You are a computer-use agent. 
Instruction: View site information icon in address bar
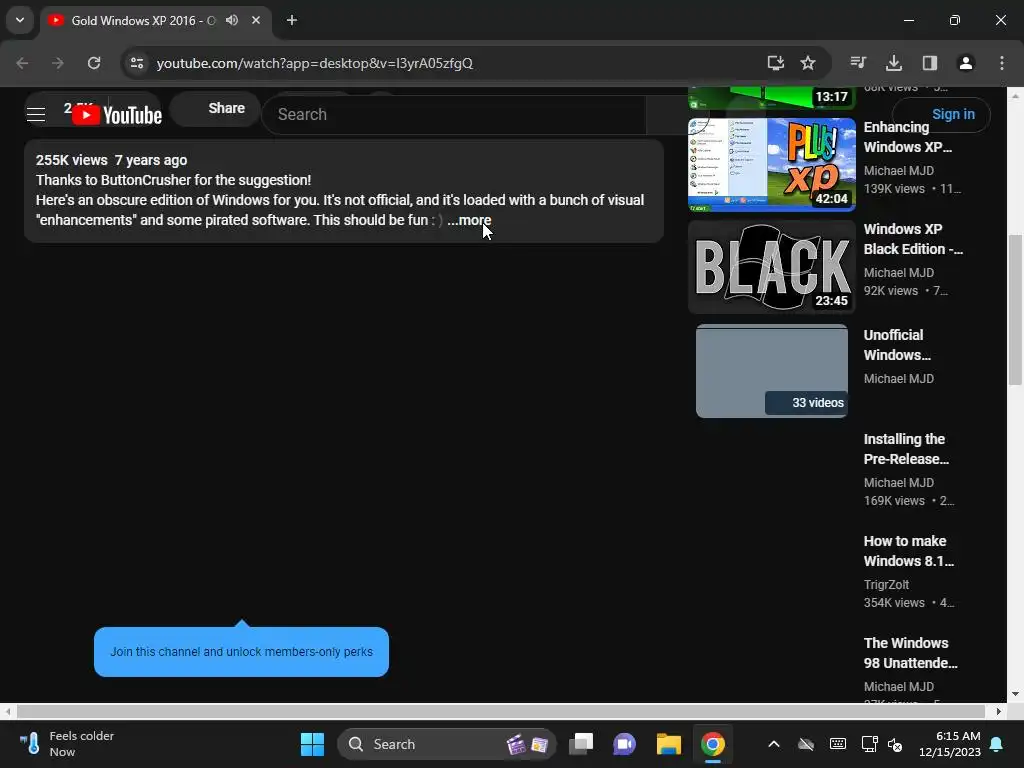point(136,63)
